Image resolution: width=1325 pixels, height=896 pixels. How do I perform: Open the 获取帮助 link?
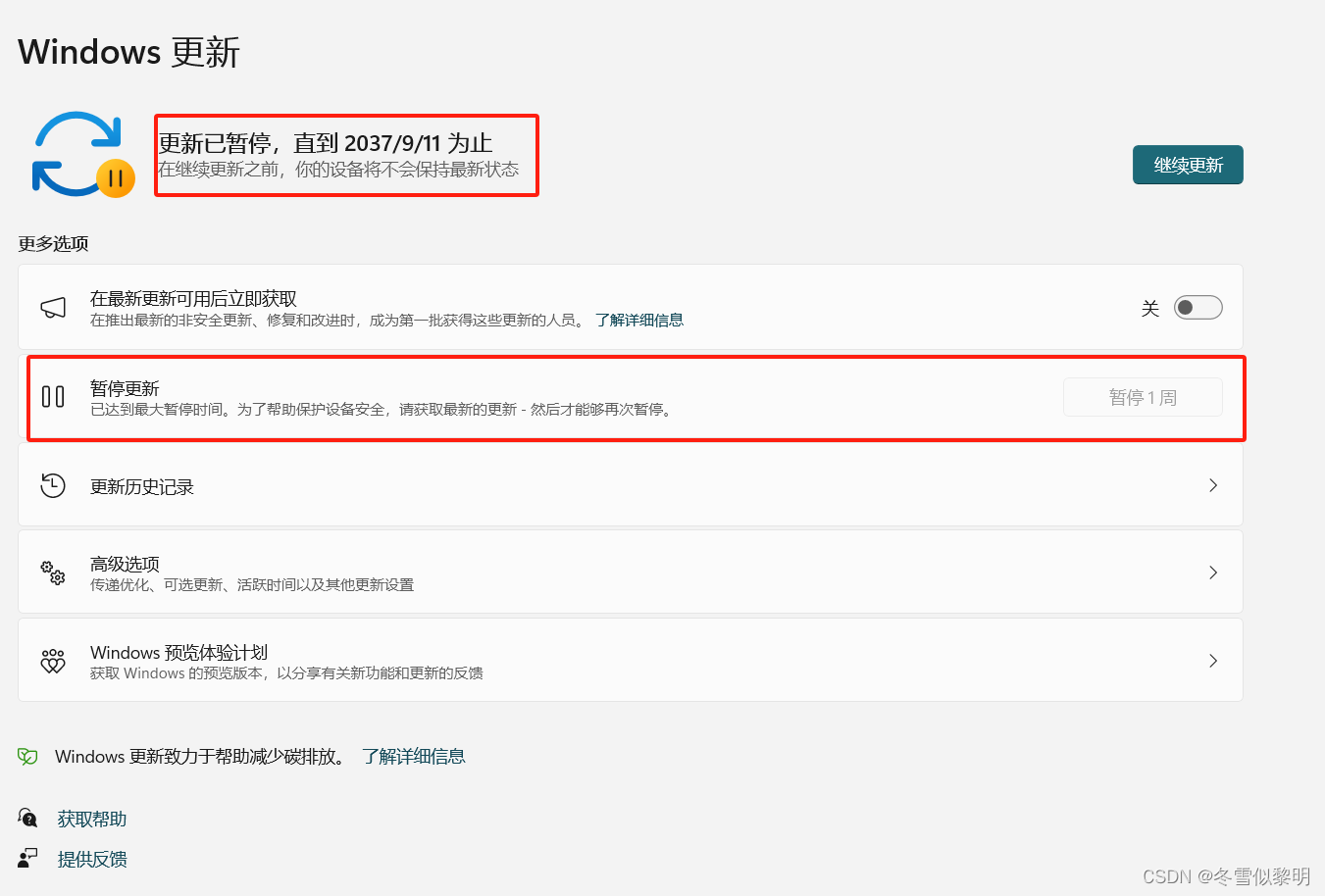(x=92, y=819)
